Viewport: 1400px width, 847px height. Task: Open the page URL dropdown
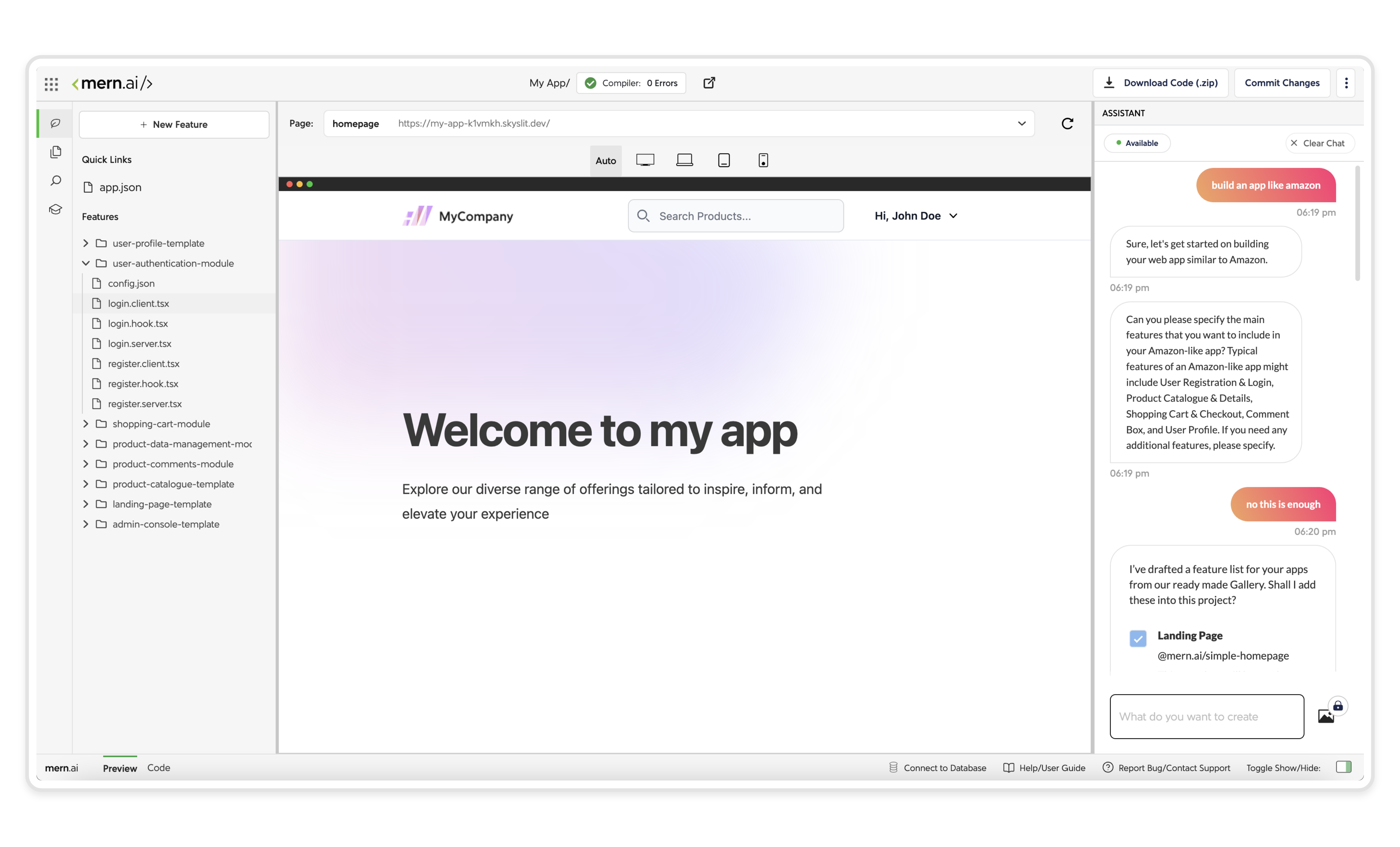pos(1022,123)
